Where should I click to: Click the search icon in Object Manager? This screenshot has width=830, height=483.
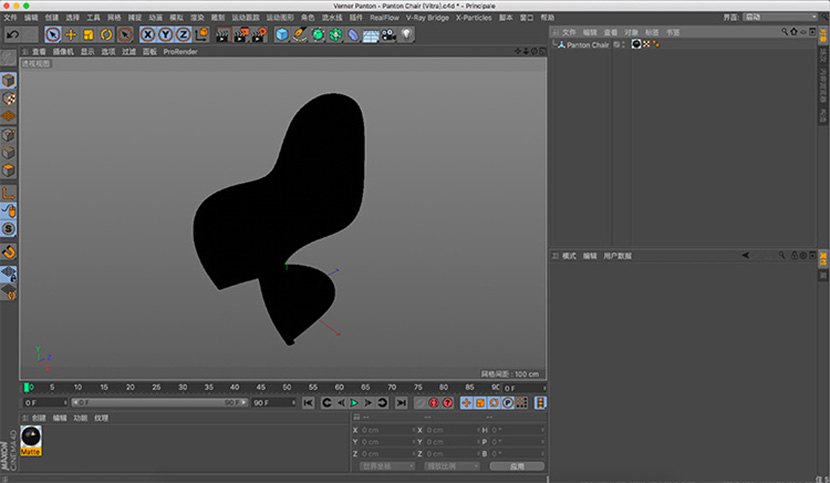(x=784, y=32)
